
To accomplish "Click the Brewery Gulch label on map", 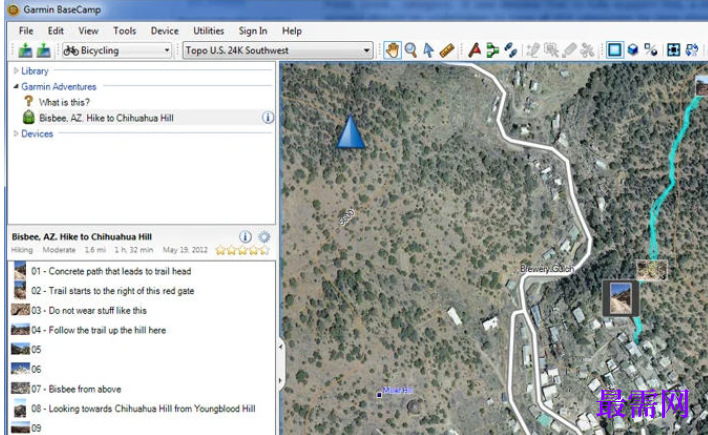I will click(547, 269).
